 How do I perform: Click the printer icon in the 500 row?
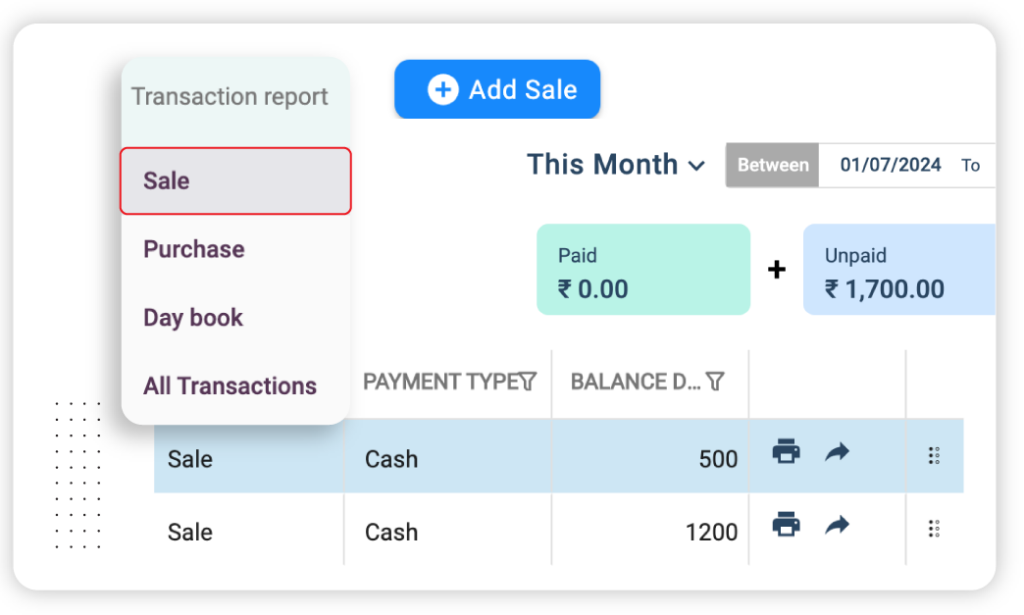pyautogui.click(x=787, y=452)
